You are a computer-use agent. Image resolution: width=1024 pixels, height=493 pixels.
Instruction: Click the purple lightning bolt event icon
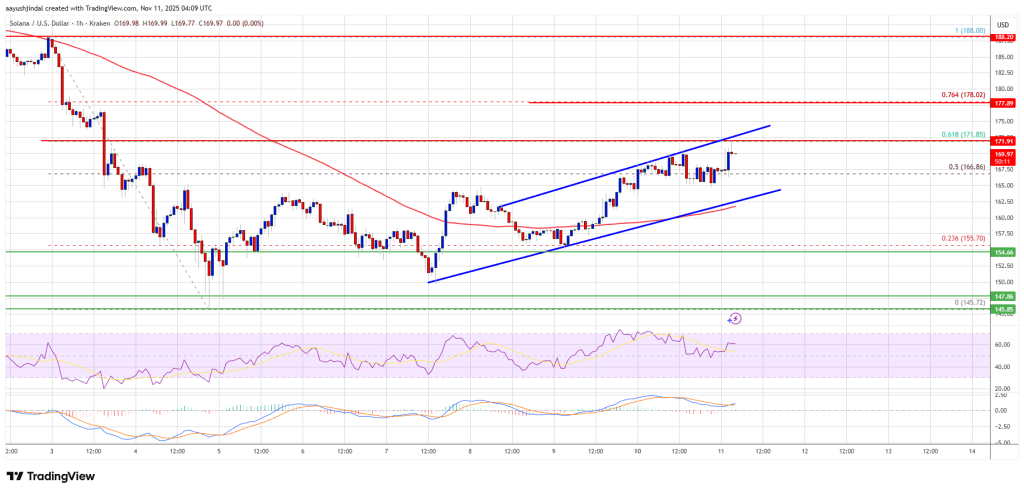click(x=735, y=319)
